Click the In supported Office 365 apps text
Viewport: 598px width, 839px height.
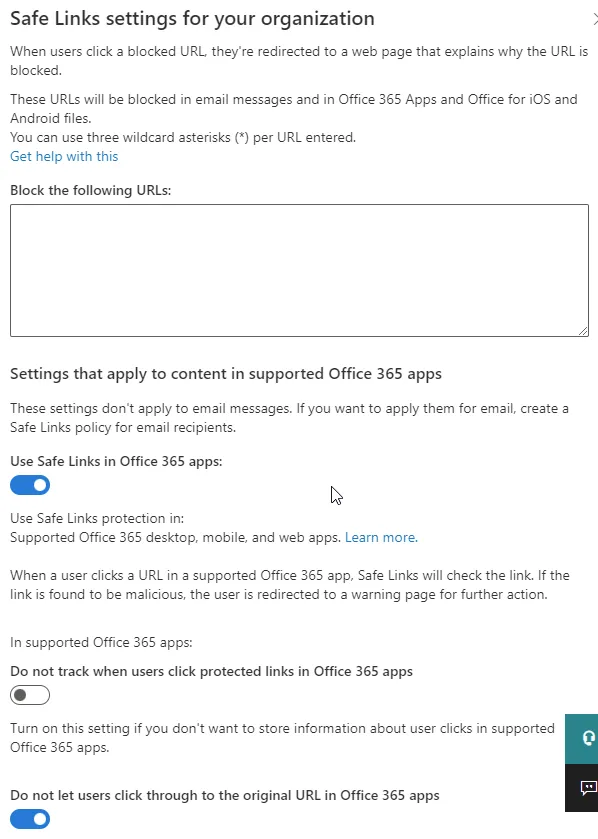point(101,642)
